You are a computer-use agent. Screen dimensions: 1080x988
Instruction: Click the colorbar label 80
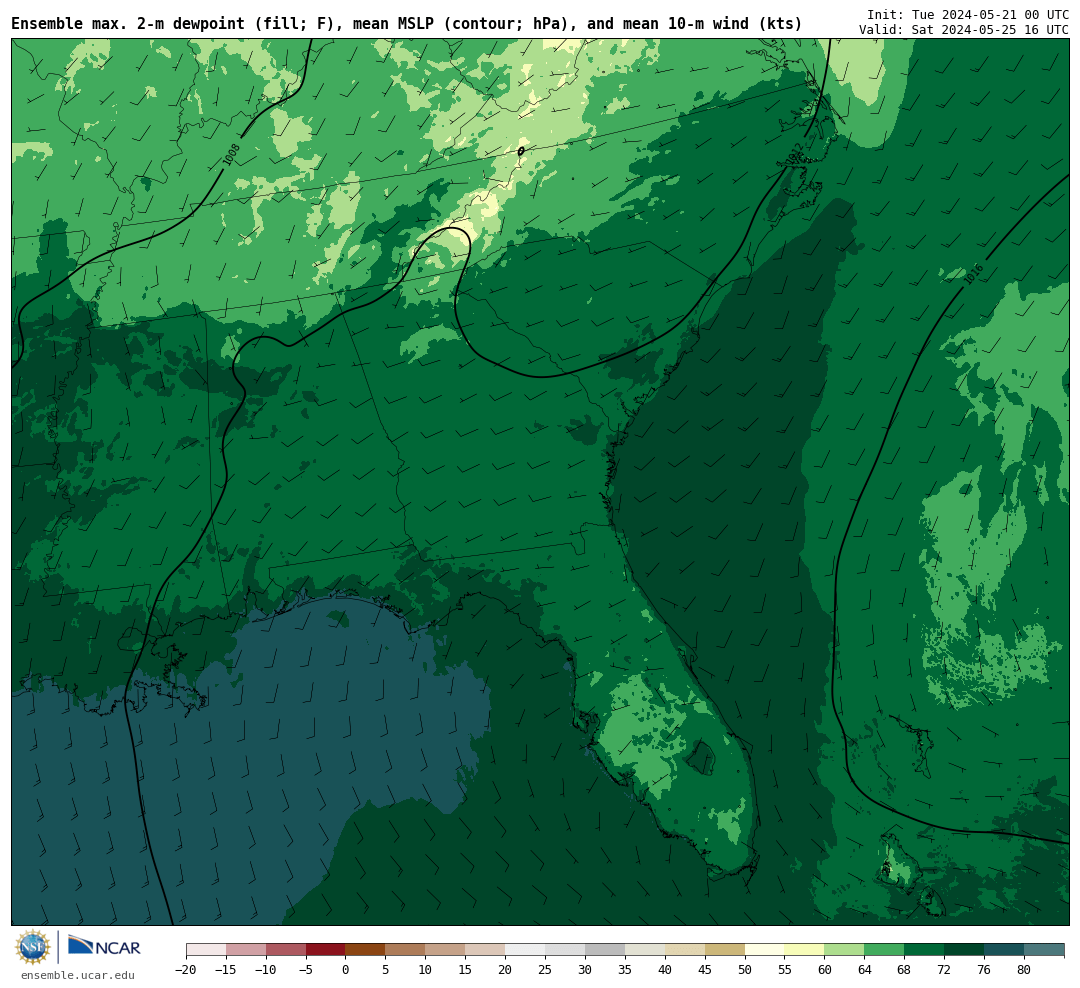1024,970
